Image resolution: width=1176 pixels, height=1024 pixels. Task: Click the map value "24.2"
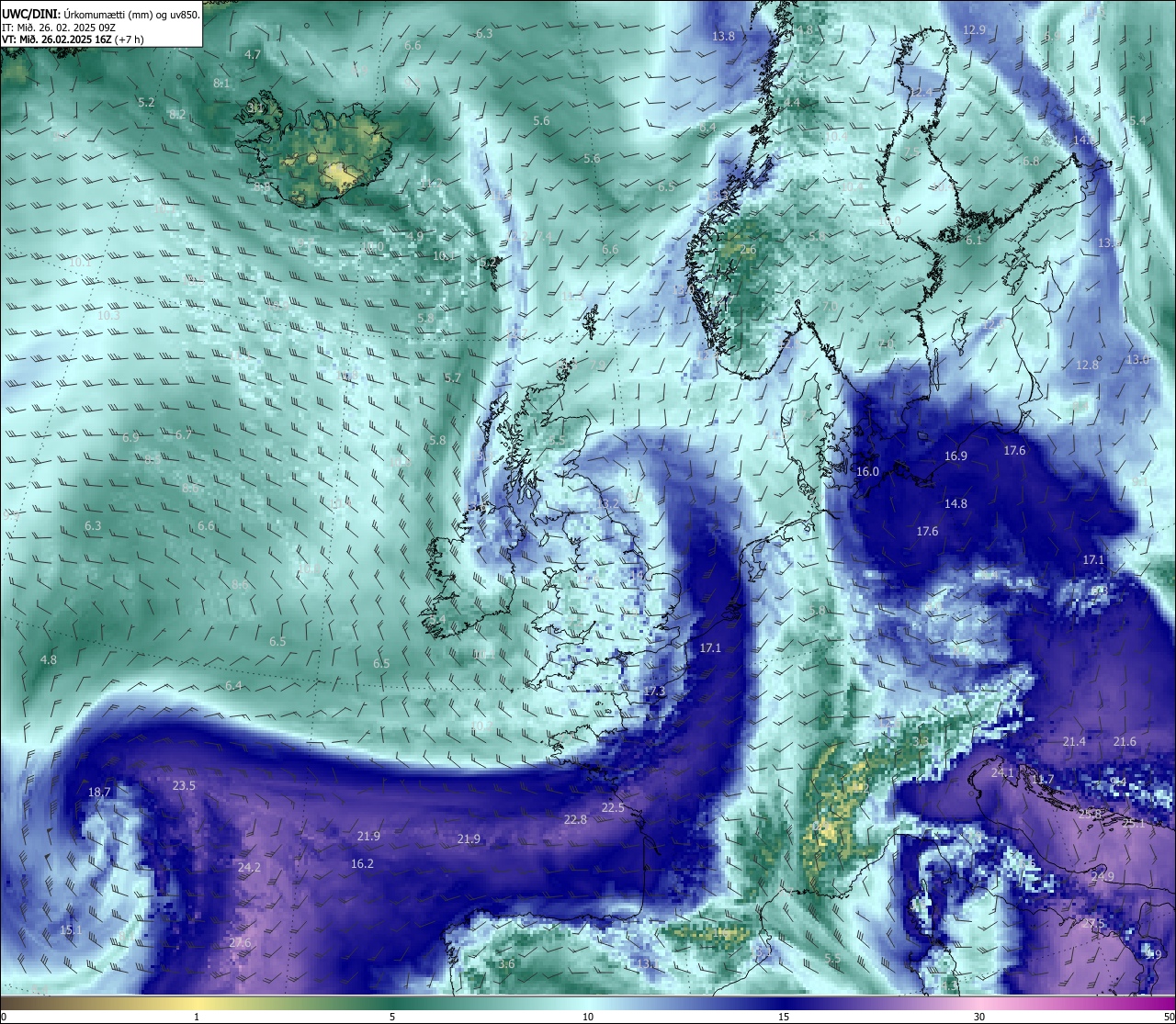click(249, 868)
